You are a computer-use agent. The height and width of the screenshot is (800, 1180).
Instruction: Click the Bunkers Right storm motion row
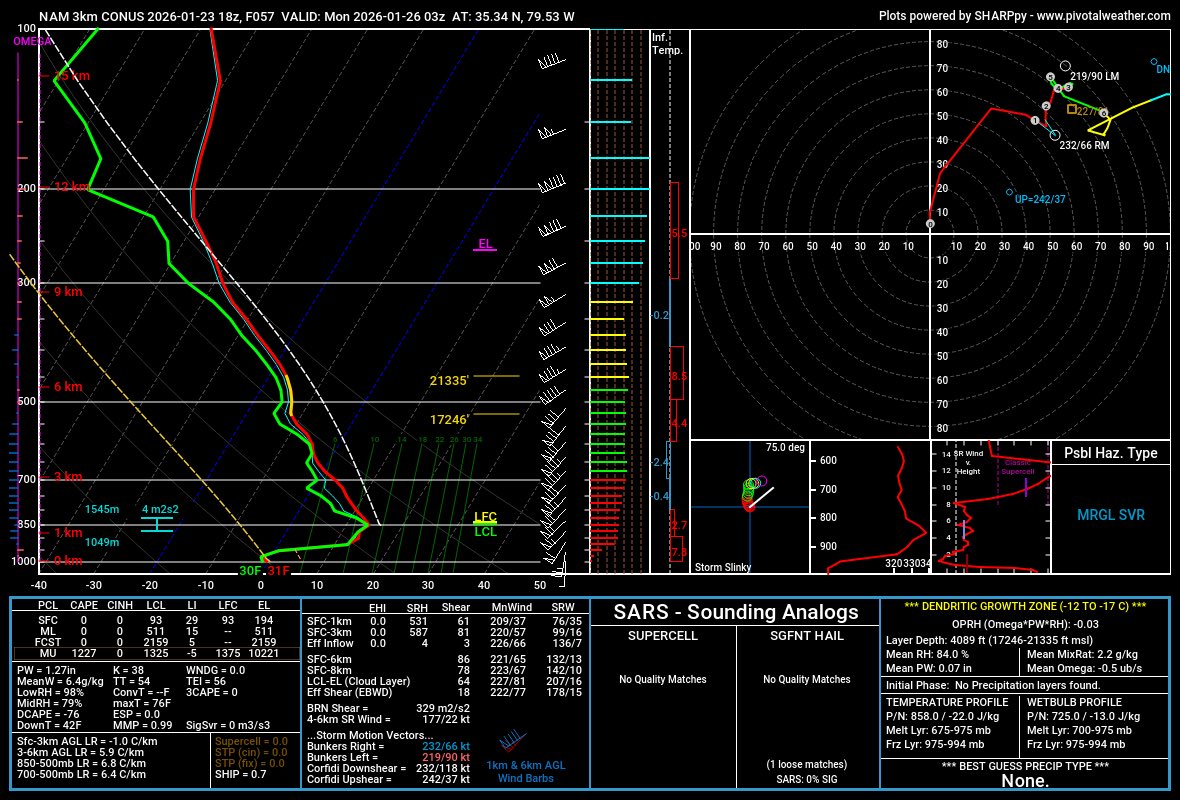(x=388, y=746)
